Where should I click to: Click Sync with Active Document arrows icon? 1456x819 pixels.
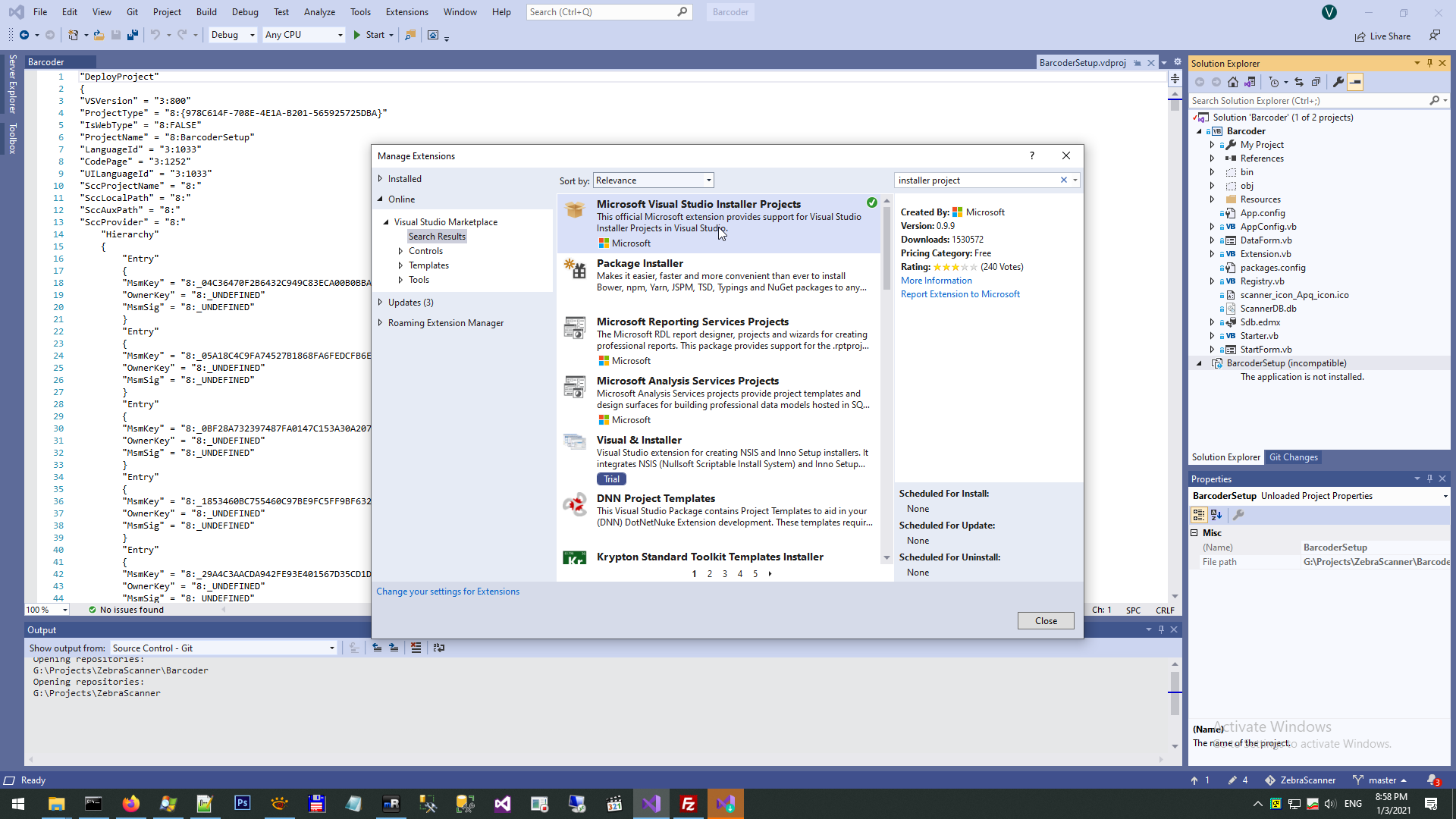(x=1299, y=82)
